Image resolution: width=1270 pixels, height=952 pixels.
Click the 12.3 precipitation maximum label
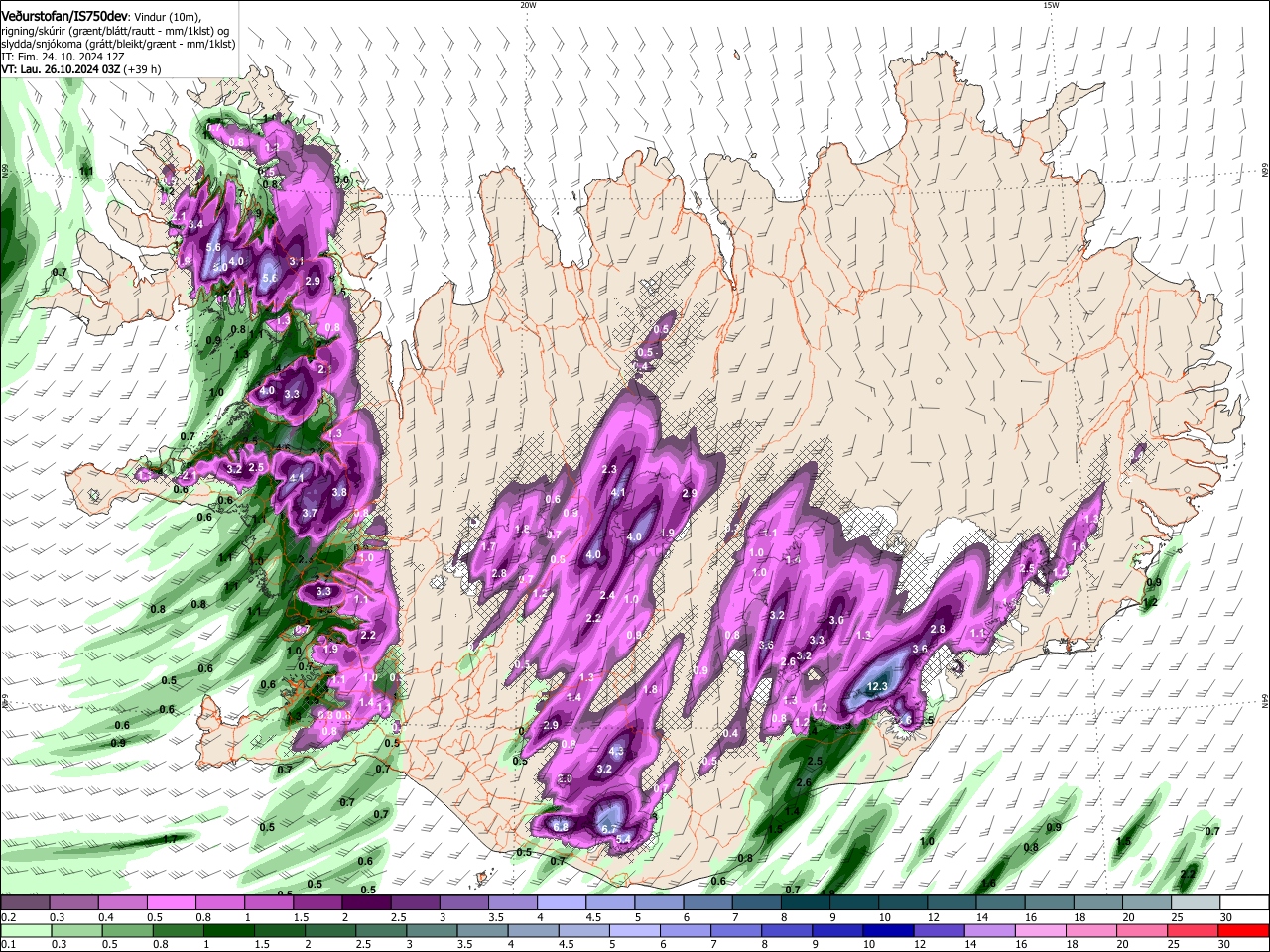[877, 686]
